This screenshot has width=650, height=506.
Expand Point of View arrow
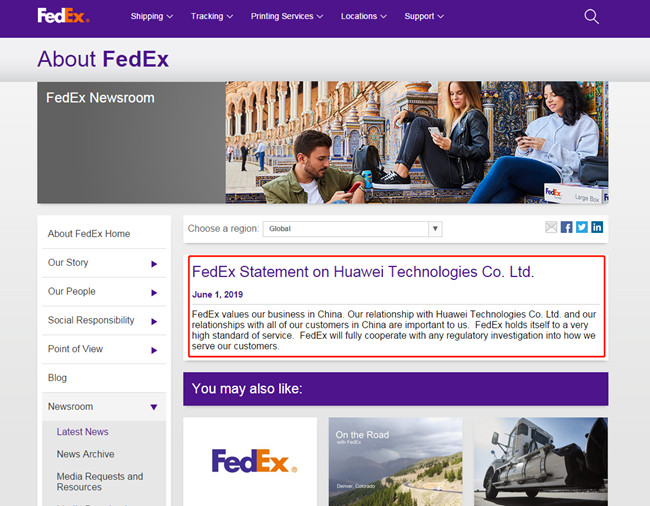tap(154, 350)
